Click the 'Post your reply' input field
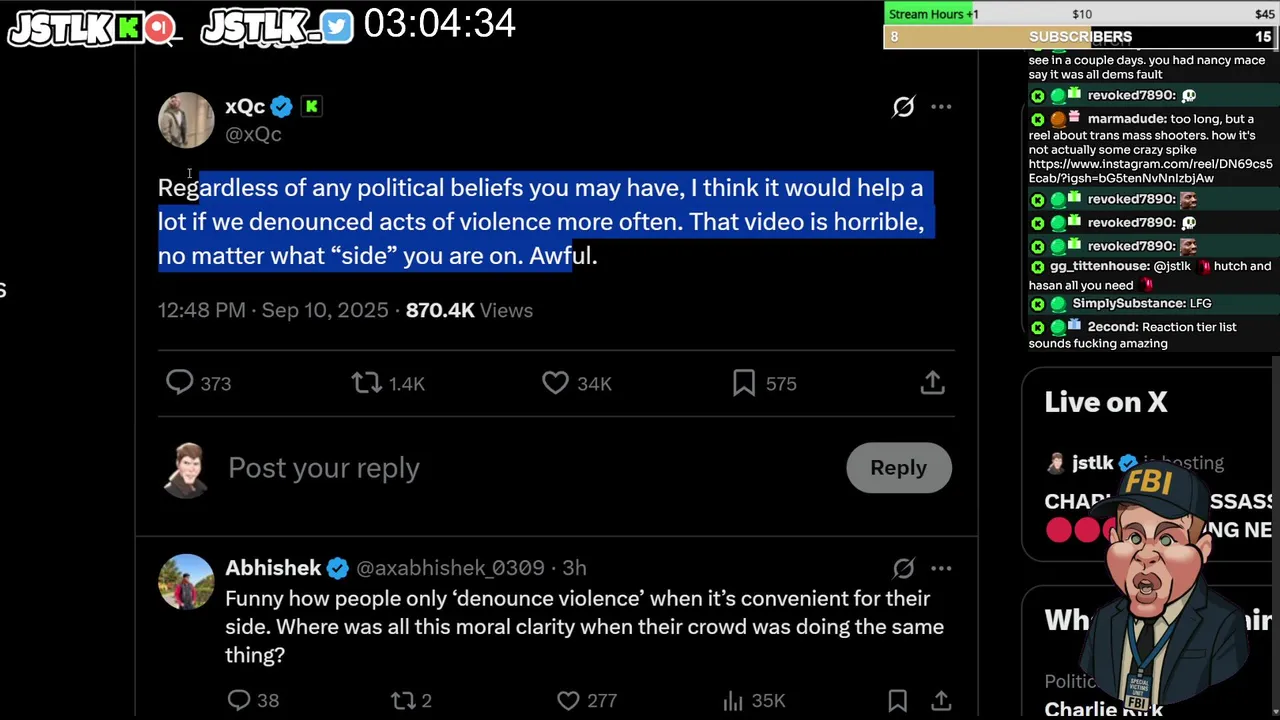Image resolution: width=1280 pixels, height=720 pixels. (x=530, y=468)
